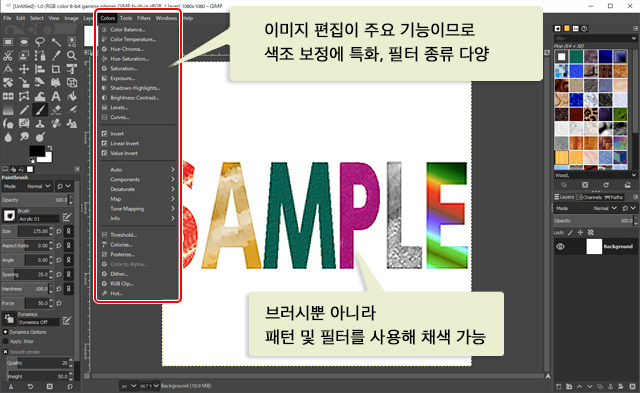Click the Background layer thumbnail
640x393 pixels.
(x=594, y=246)
